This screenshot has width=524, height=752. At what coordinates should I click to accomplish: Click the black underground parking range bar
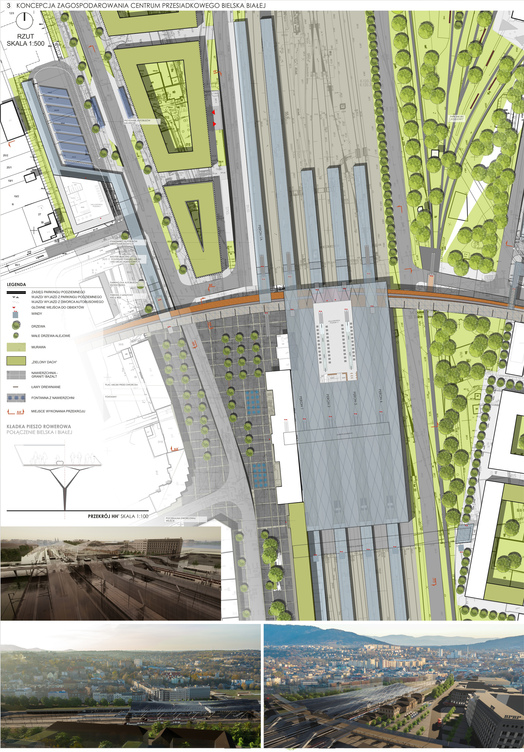pyautogui.click(x=16, y=293)
